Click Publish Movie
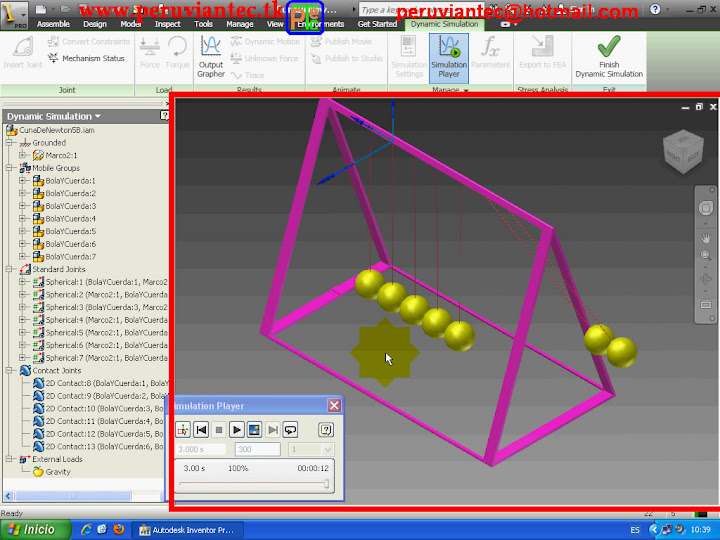The width and height of the screenshot is (720, 540). 341,41
